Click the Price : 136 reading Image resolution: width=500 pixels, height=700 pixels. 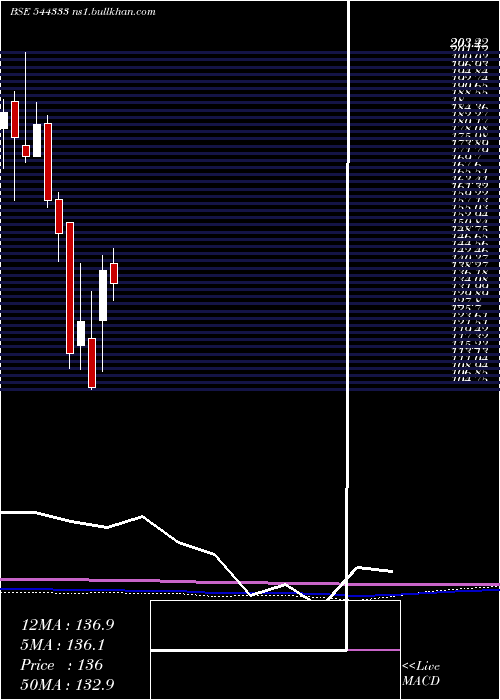[62, 665]
